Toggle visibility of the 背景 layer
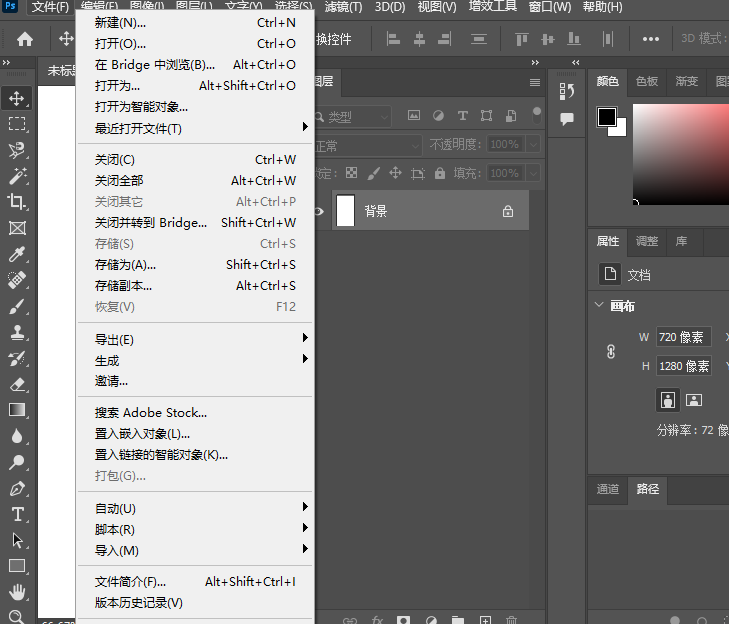The image size is (729, 624). tap(319, 212)
